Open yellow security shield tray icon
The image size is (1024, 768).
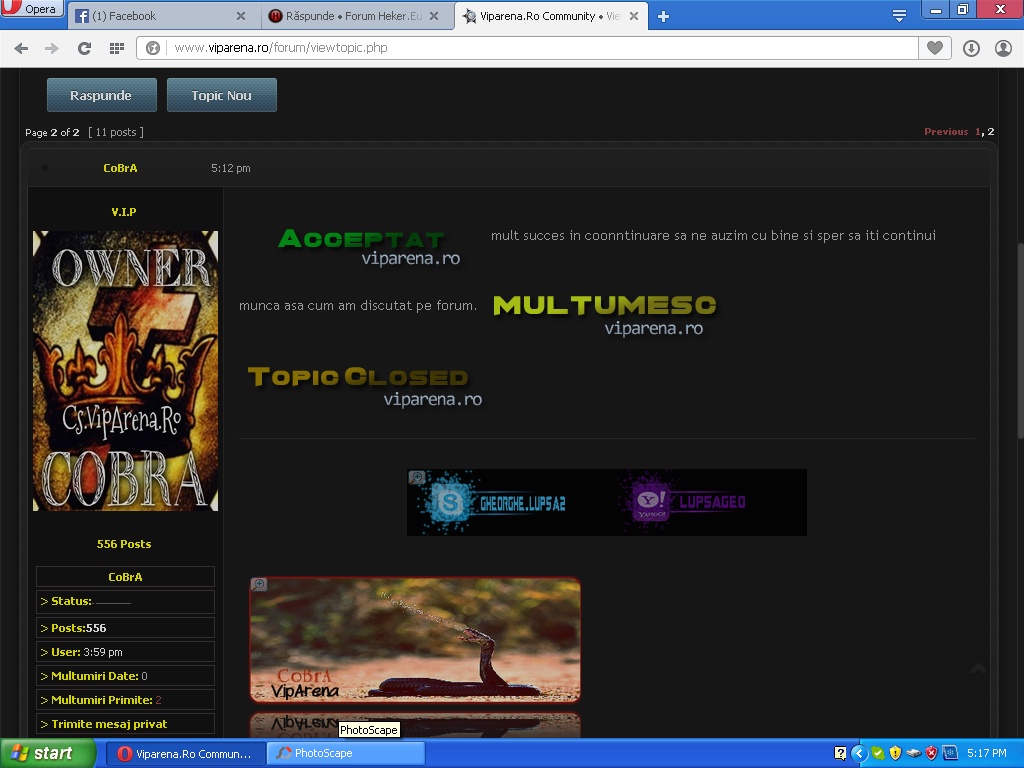point(895,753)
